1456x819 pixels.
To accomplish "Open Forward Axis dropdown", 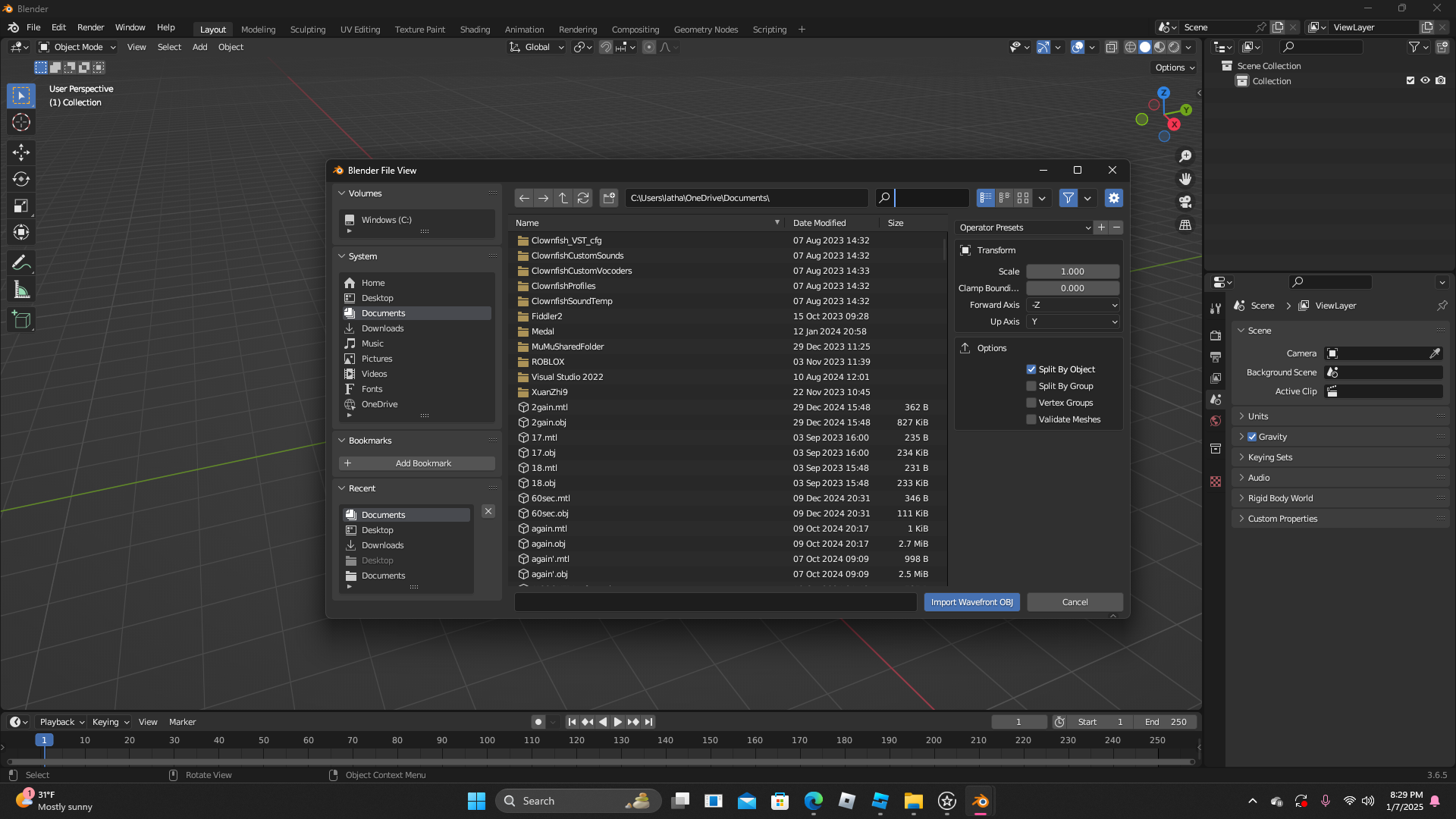I will point(1073,305).
